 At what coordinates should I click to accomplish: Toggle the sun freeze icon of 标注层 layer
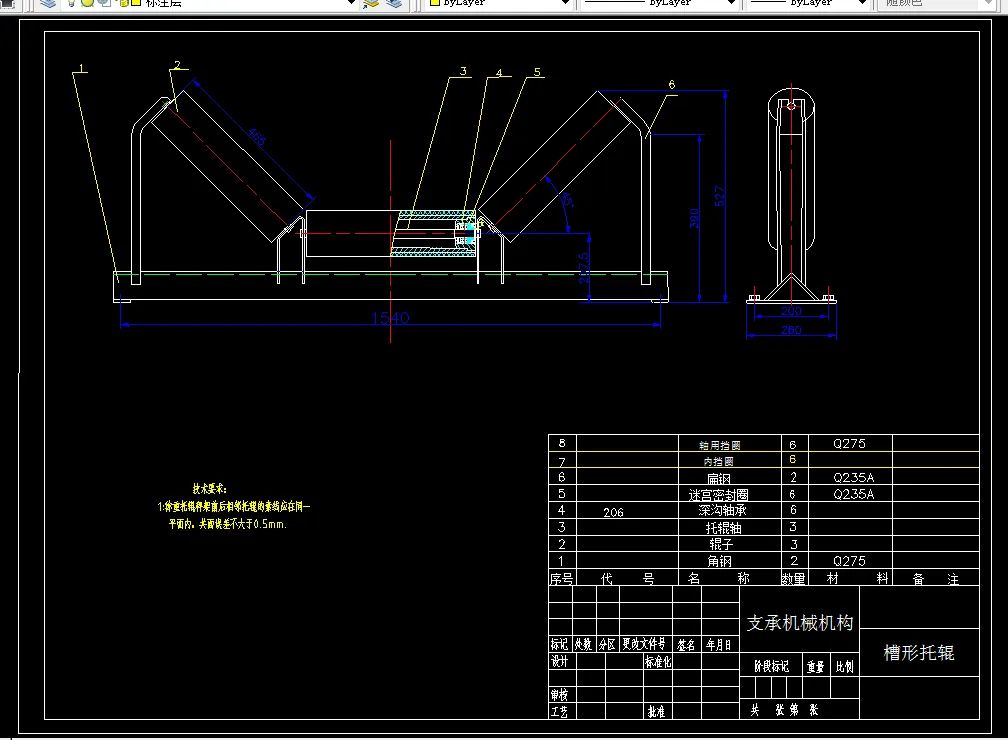(87, 3)
